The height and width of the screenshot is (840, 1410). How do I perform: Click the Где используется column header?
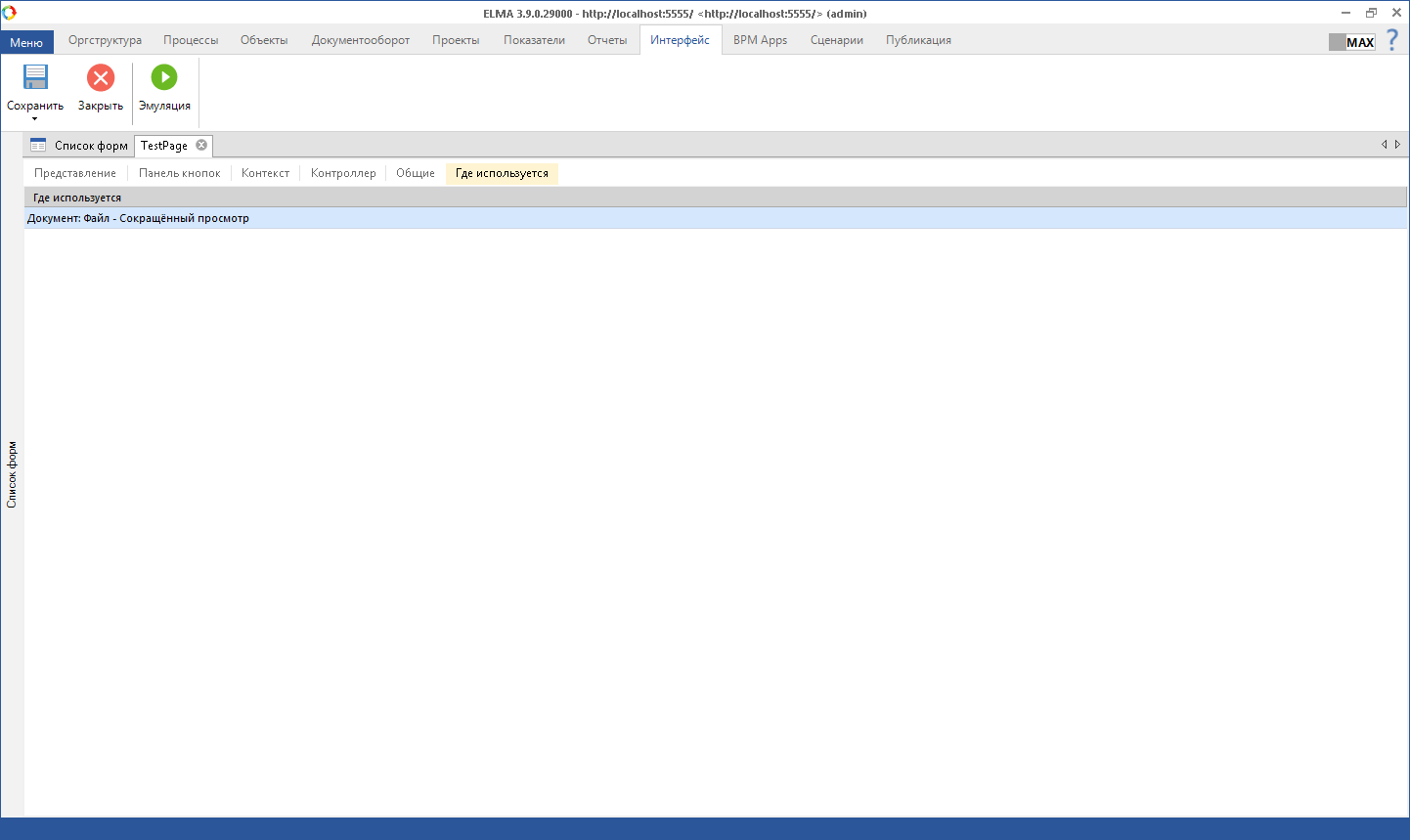click(x=77, y=198)
